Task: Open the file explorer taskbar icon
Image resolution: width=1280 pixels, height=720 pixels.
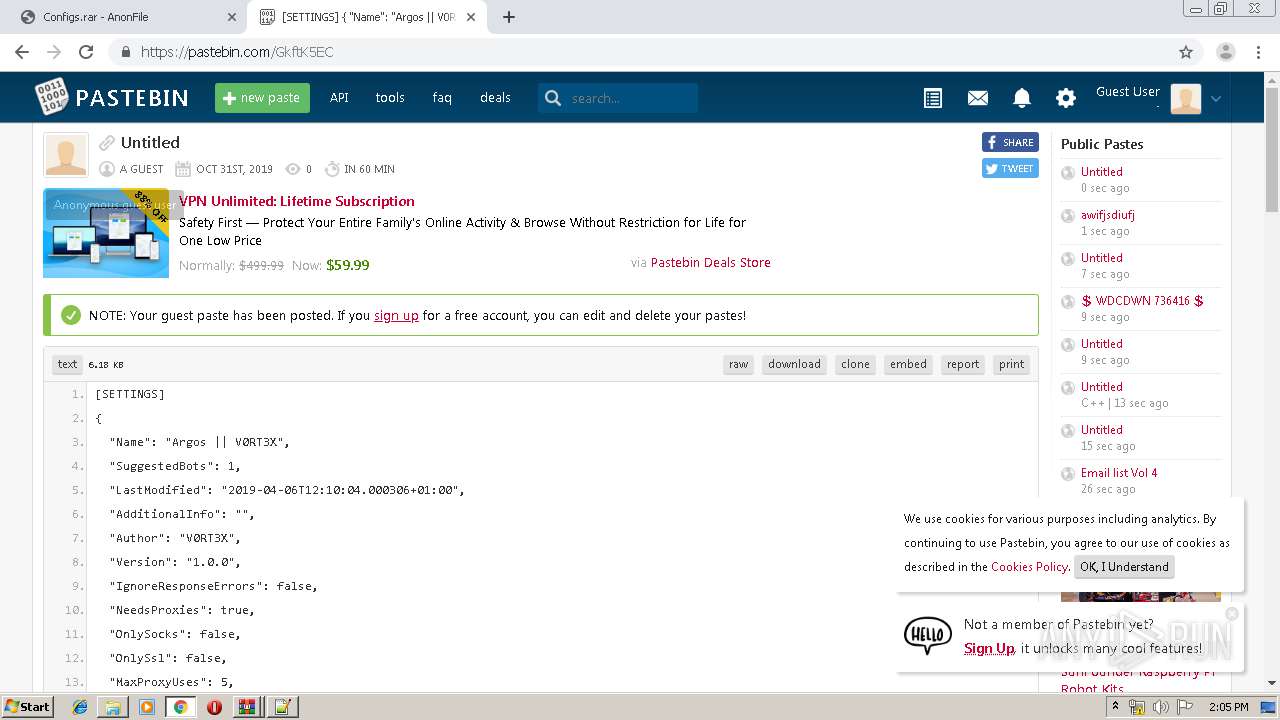Action: (x=113, y=707)
